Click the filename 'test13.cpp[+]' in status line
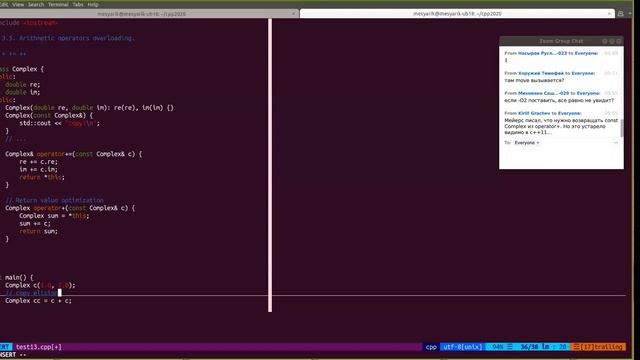The image size is (640, 360). click(x=39, y=347)
